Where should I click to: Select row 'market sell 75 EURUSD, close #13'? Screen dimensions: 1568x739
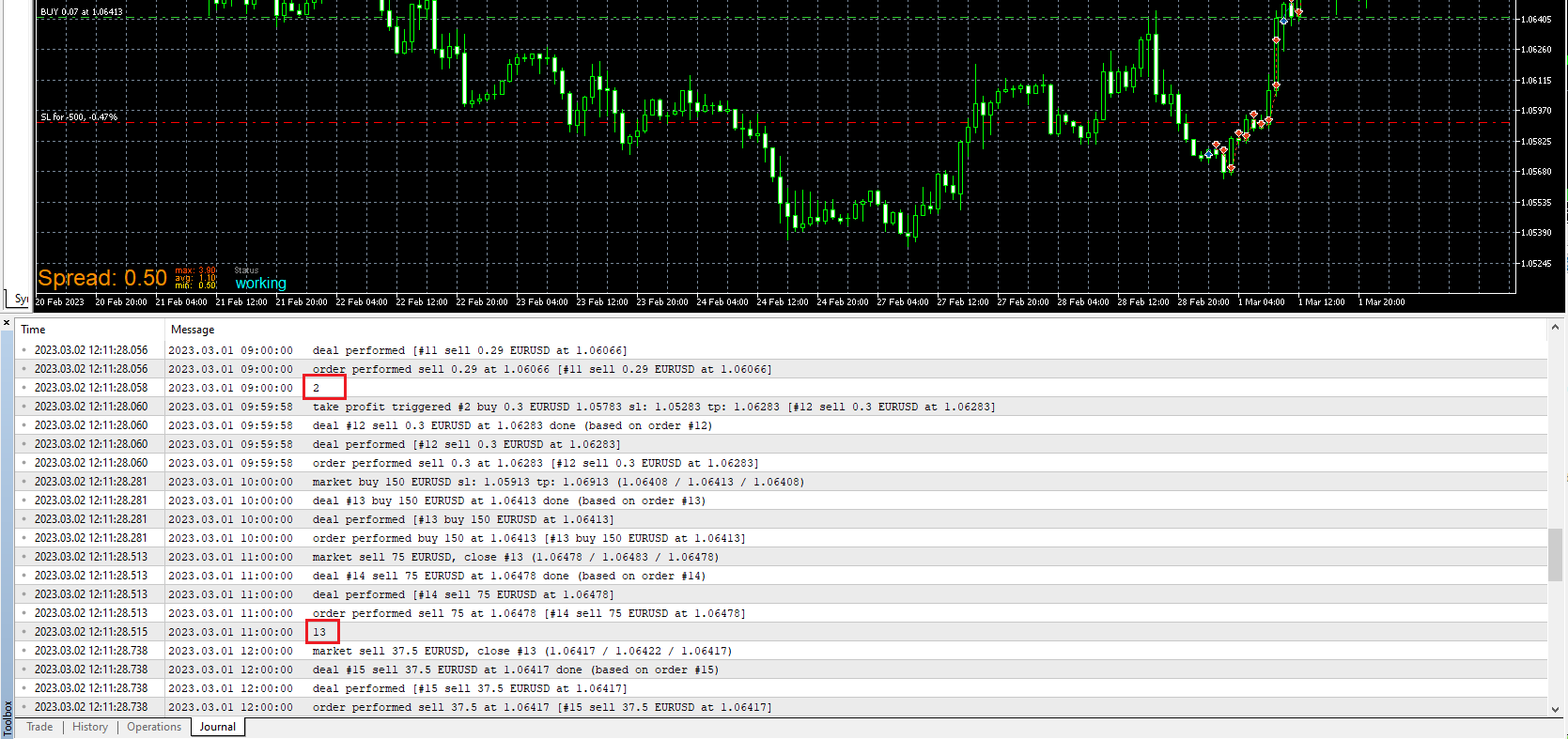pyautogui.click(x=782, y=557)
